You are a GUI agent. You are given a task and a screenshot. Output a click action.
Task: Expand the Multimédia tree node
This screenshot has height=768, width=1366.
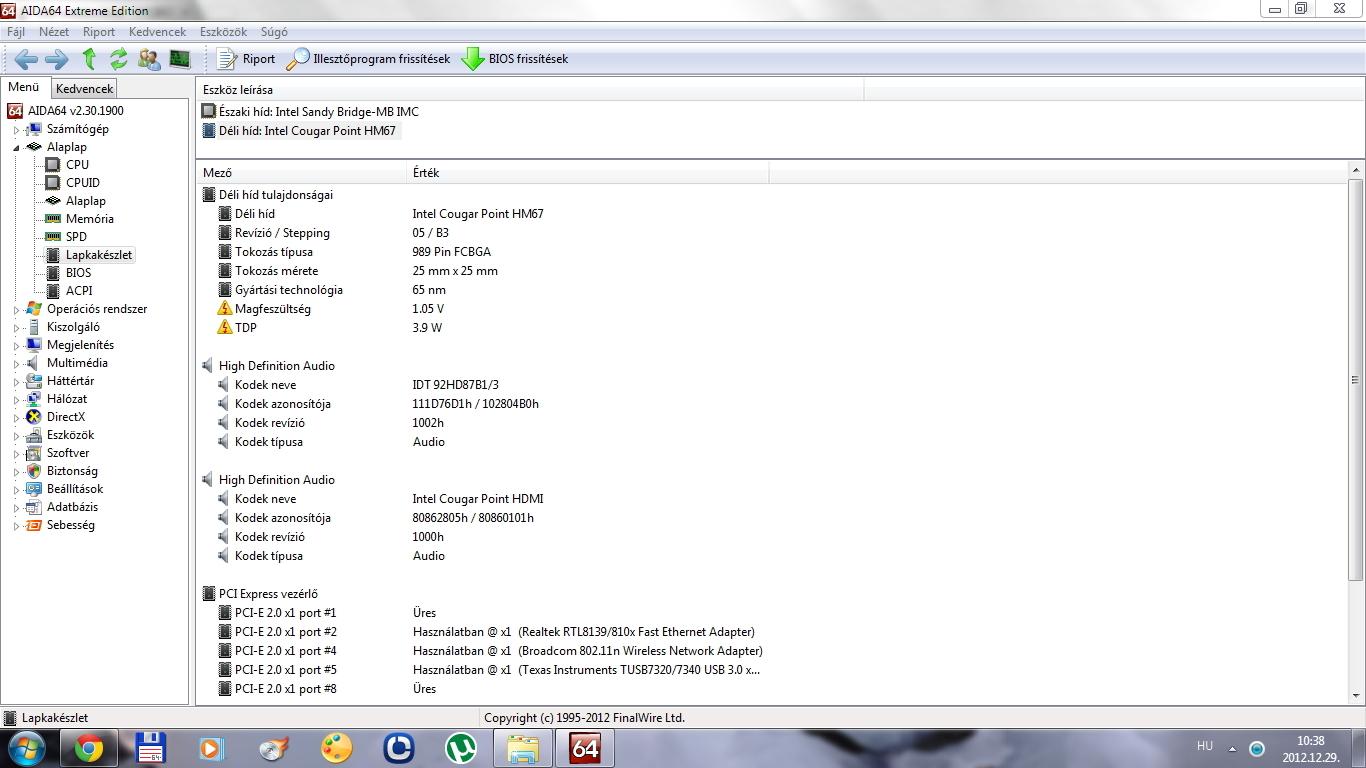(16, 364)
